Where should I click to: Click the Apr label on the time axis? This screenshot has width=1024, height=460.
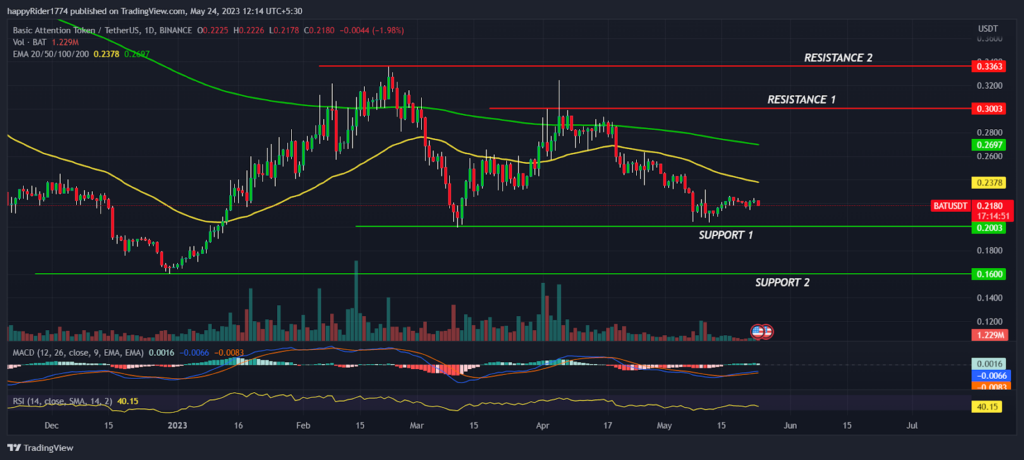tap(543, 425)
